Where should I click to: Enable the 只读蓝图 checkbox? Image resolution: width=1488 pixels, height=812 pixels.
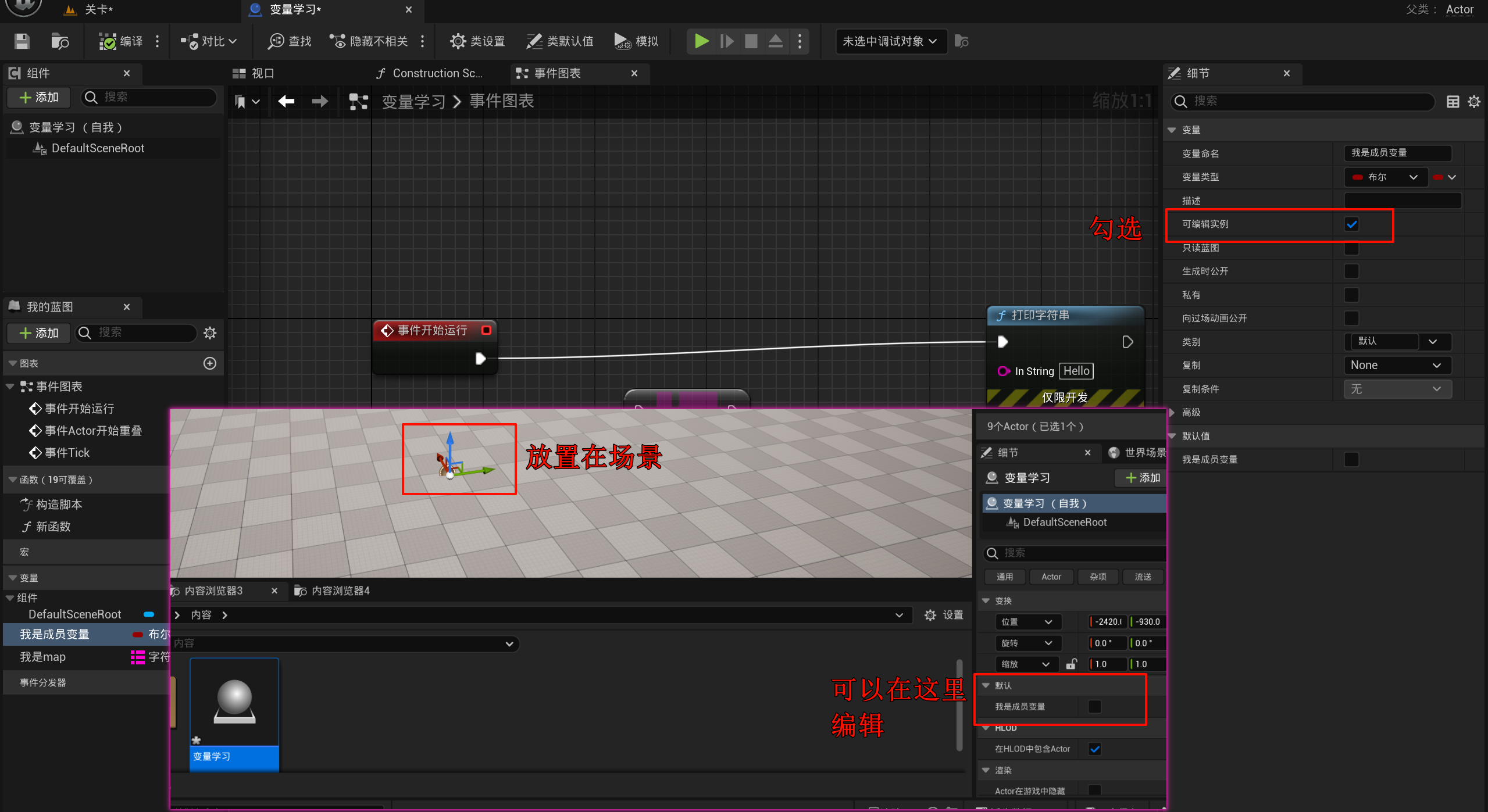(1351, 248)
